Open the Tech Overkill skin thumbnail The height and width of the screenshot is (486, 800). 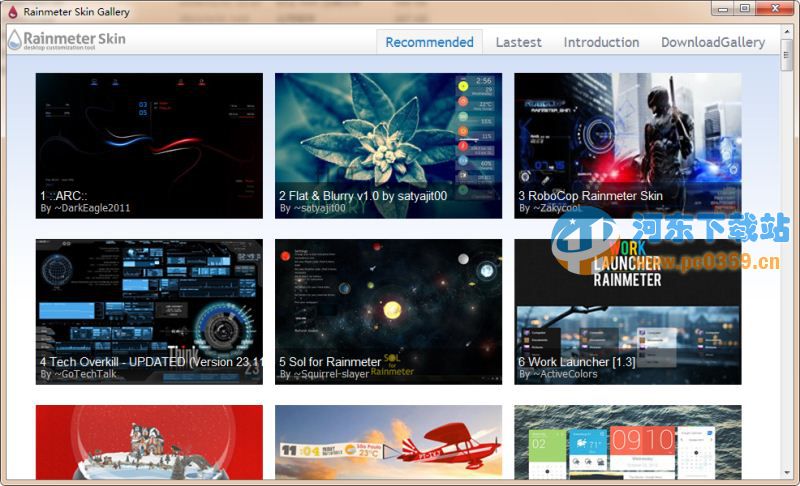click(x=149, y=312)
